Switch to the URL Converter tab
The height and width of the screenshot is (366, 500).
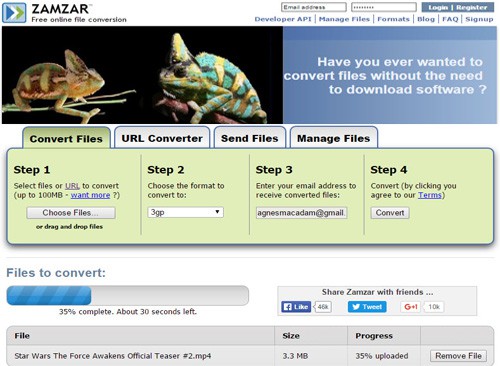(x=162, y=138)
